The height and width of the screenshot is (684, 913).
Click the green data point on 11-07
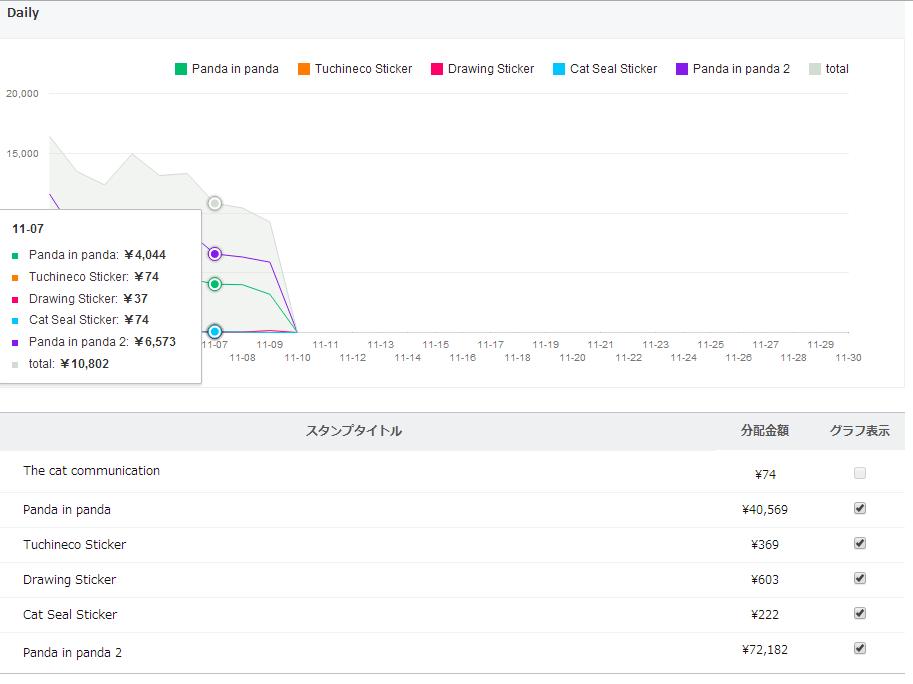215,284
